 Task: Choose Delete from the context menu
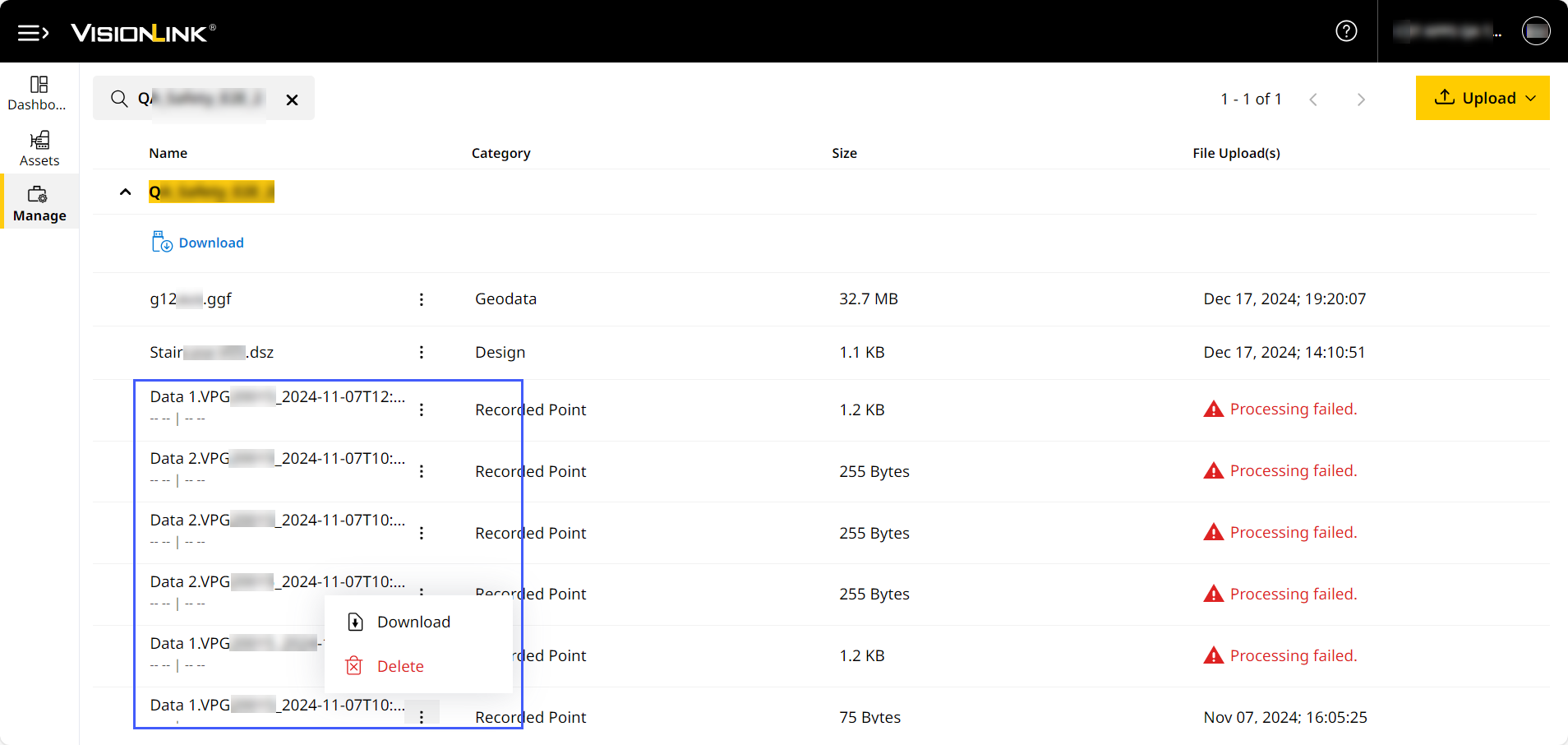point(399,667)
